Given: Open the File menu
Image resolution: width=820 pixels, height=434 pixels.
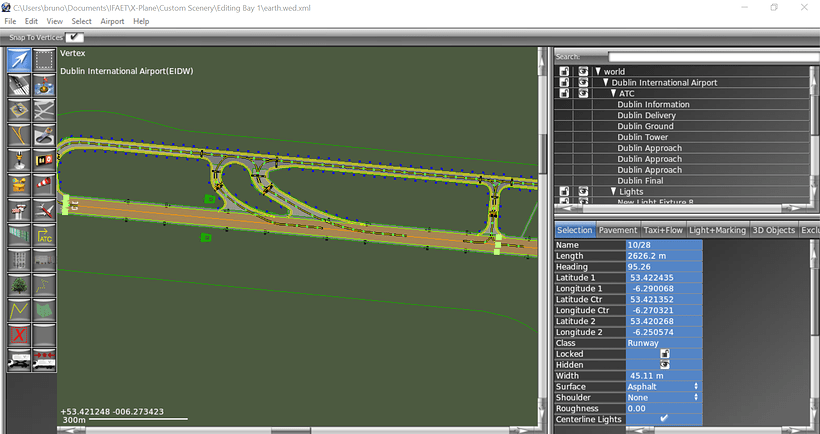Looking at the screenshot, I should click(x=10, y=21).
